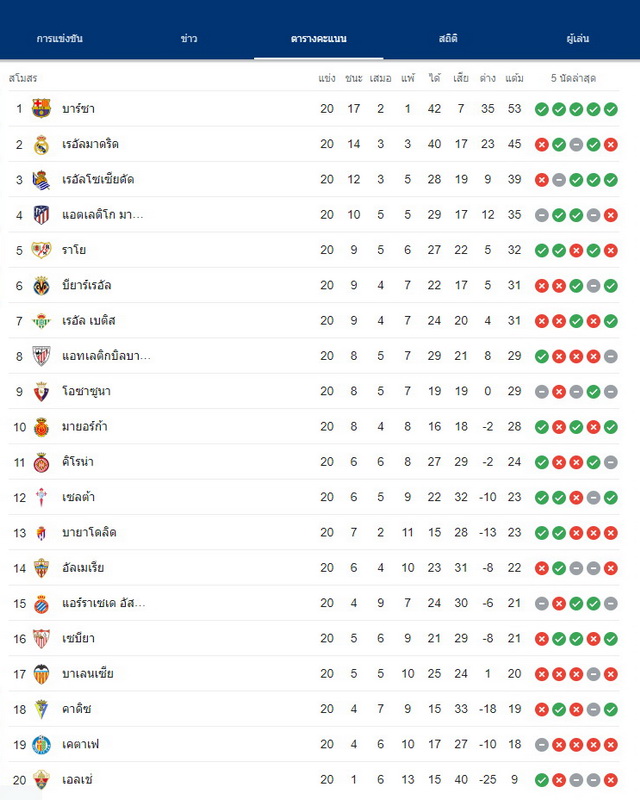Click the Barcelona club crest icon

tap(41, 108)
